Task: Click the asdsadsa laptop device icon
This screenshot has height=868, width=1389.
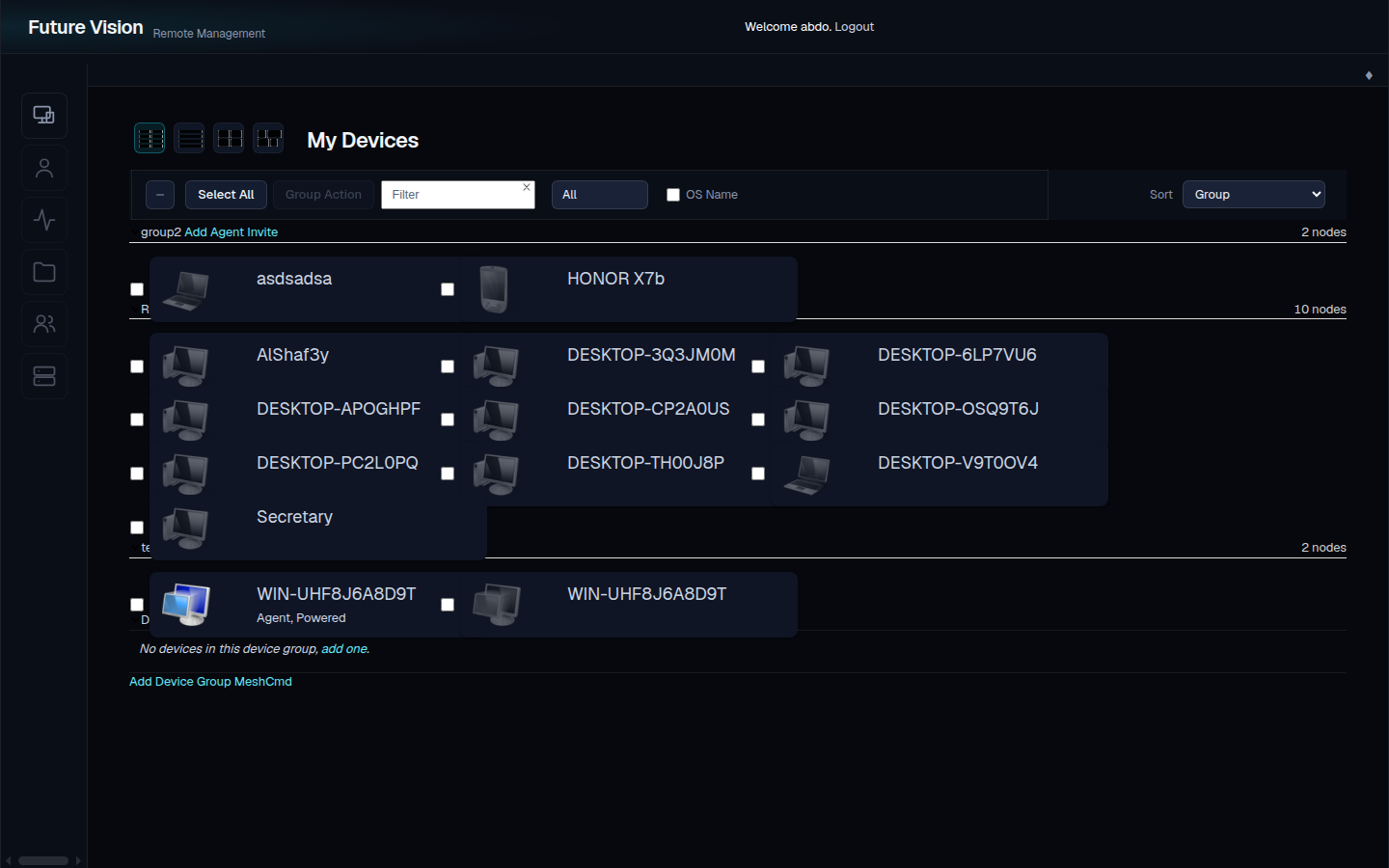Action: (x=186, y=289)
